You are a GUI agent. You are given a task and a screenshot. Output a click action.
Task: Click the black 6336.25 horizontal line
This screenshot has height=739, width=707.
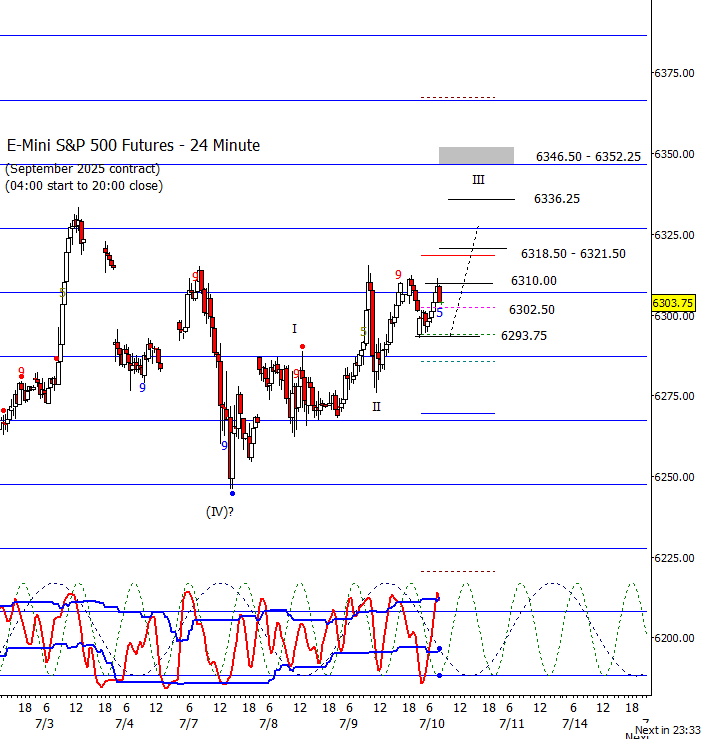coord(481,199)
